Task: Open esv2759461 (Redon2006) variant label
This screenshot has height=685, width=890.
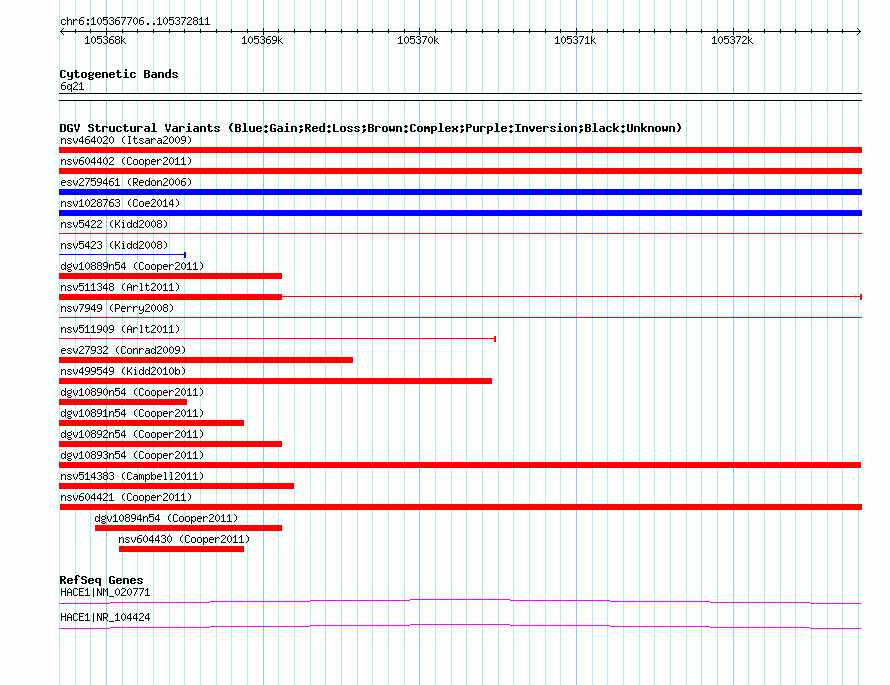Action: pos(126,182)
